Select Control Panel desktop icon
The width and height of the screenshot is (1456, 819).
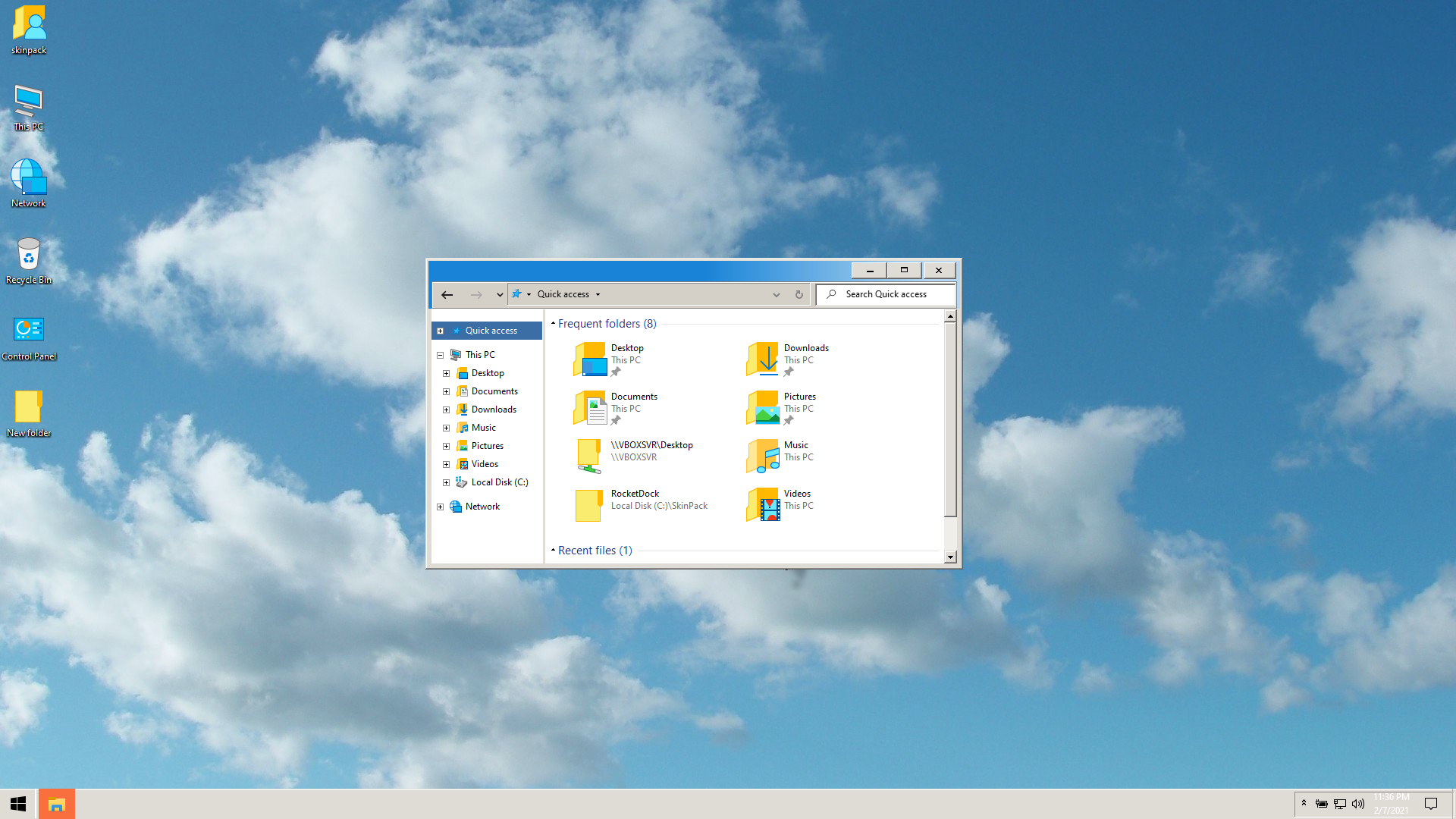point(29,337)
